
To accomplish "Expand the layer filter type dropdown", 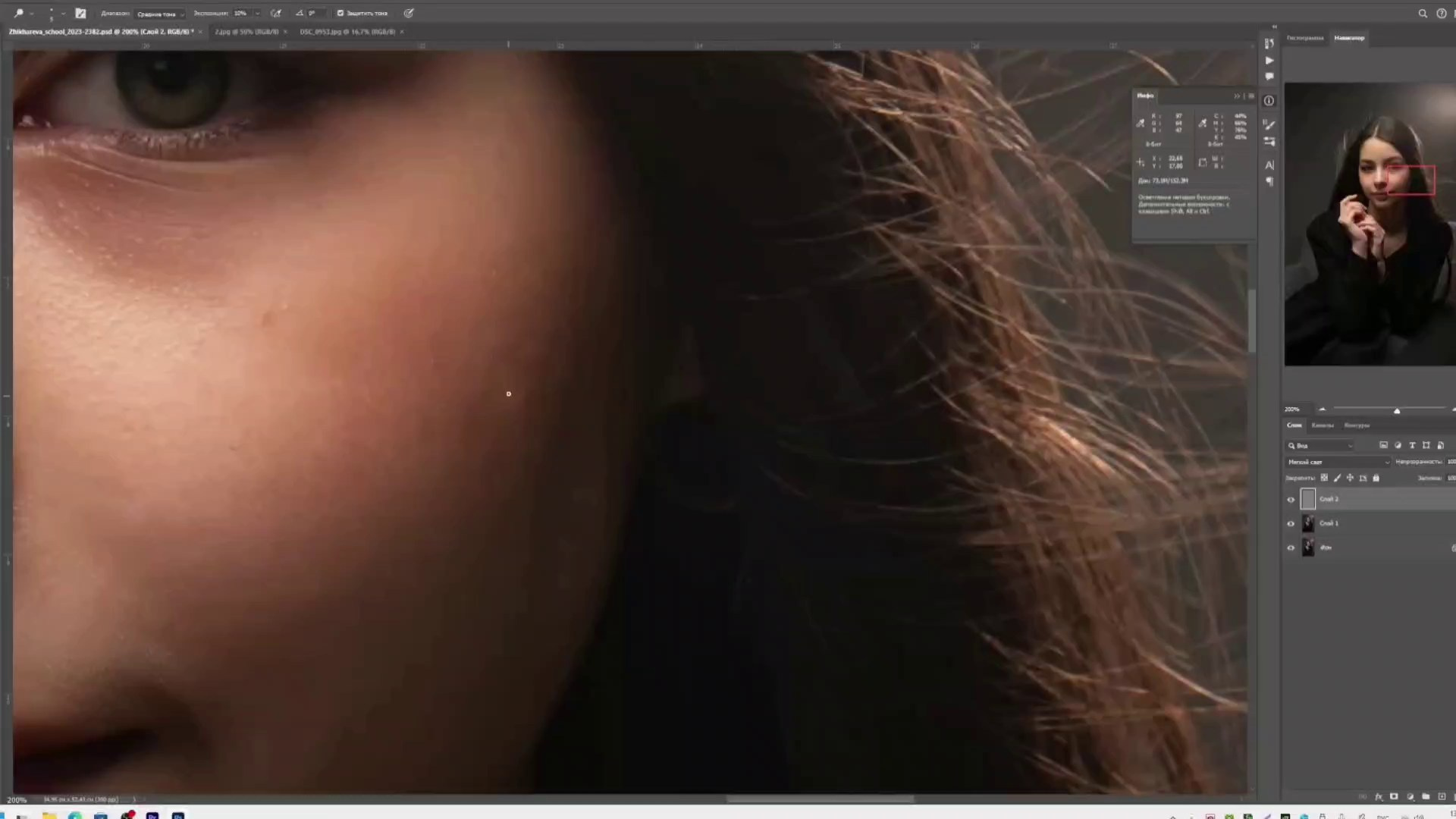I will 1320,446.
